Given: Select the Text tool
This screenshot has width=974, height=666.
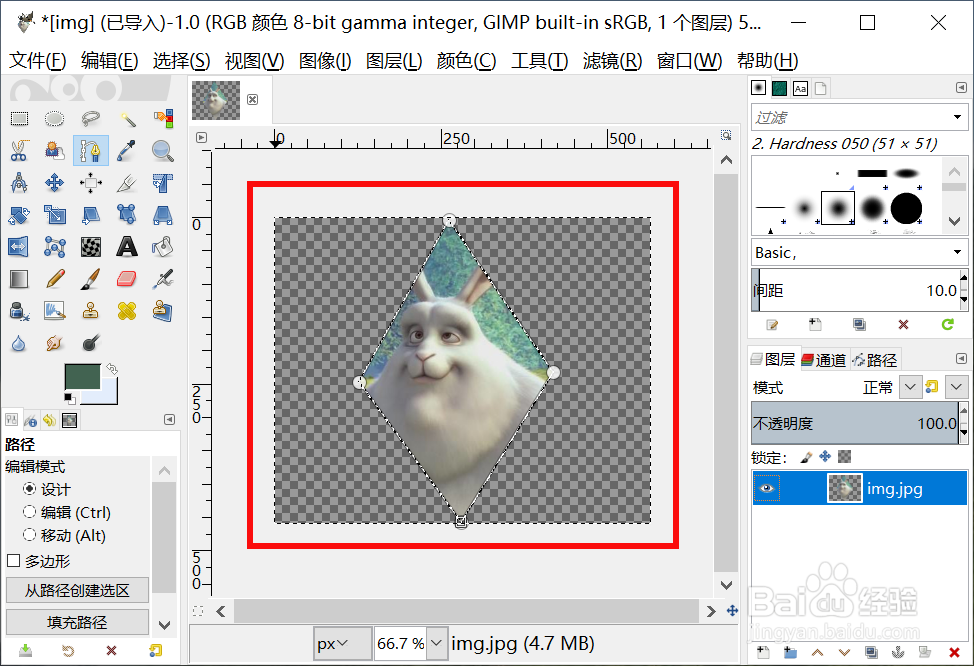Looking at the screenshot, I should coord(127,247).
